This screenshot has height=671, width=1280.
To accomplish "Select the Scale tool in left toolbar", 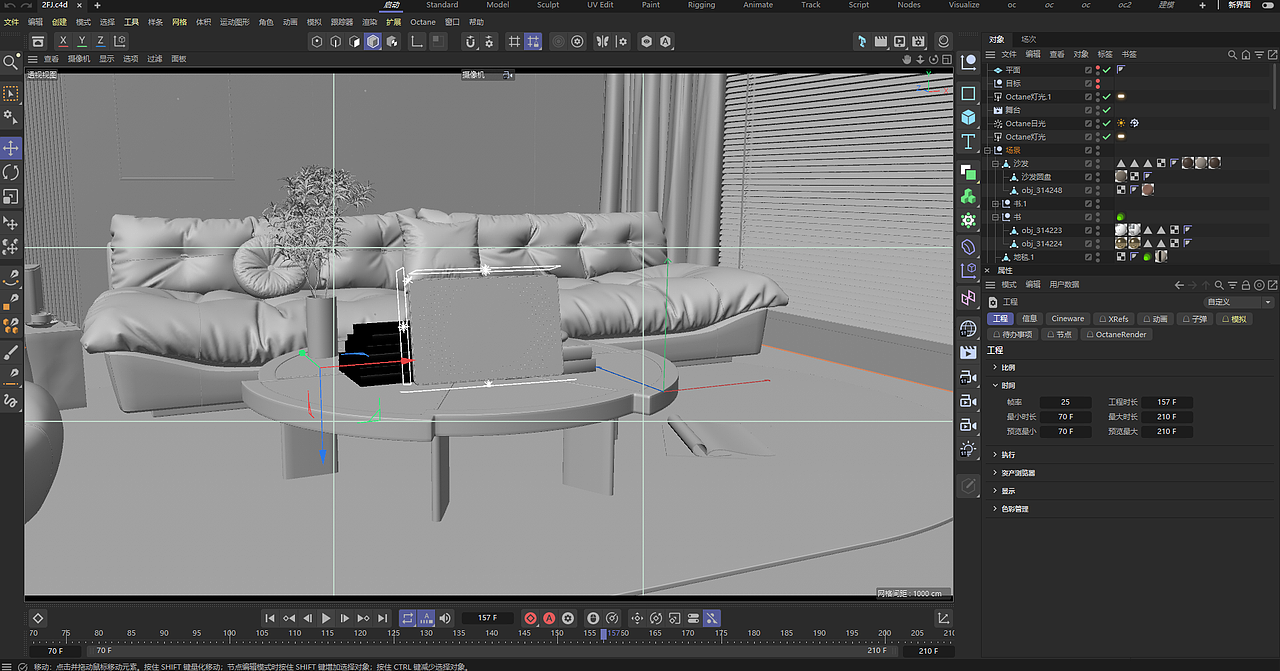I will coord(11,196).
